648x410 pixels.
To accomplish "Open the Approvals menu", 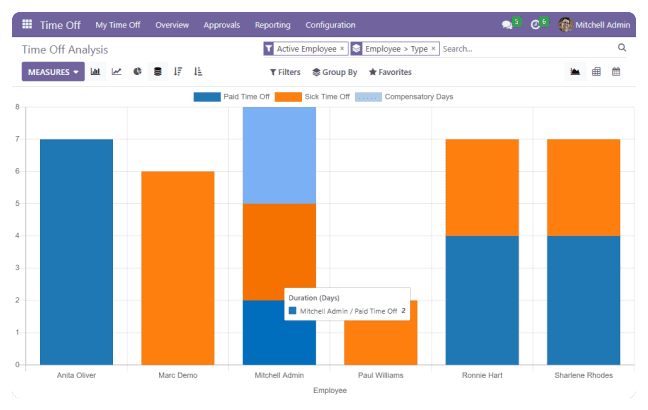I will (x=220, y=24).
